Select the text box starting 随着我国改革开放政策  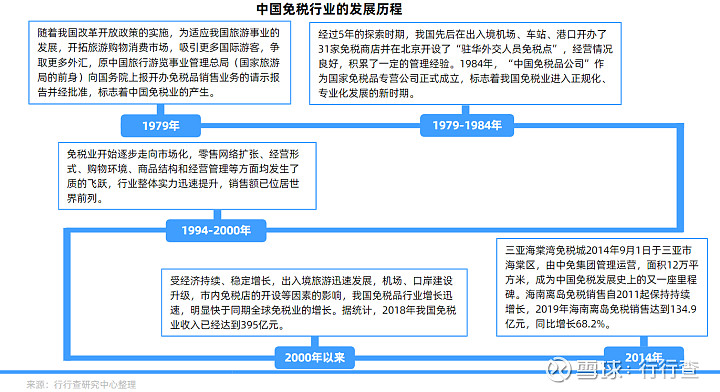[159, 62]
